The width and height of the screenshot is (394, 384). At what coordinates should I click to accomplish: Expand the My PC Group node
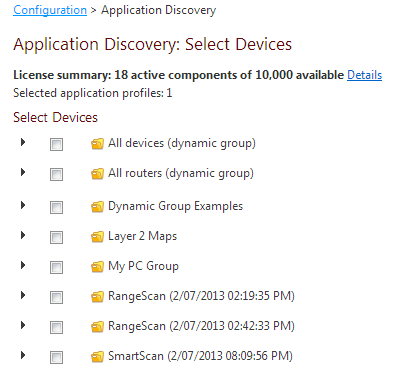point(23,265)
